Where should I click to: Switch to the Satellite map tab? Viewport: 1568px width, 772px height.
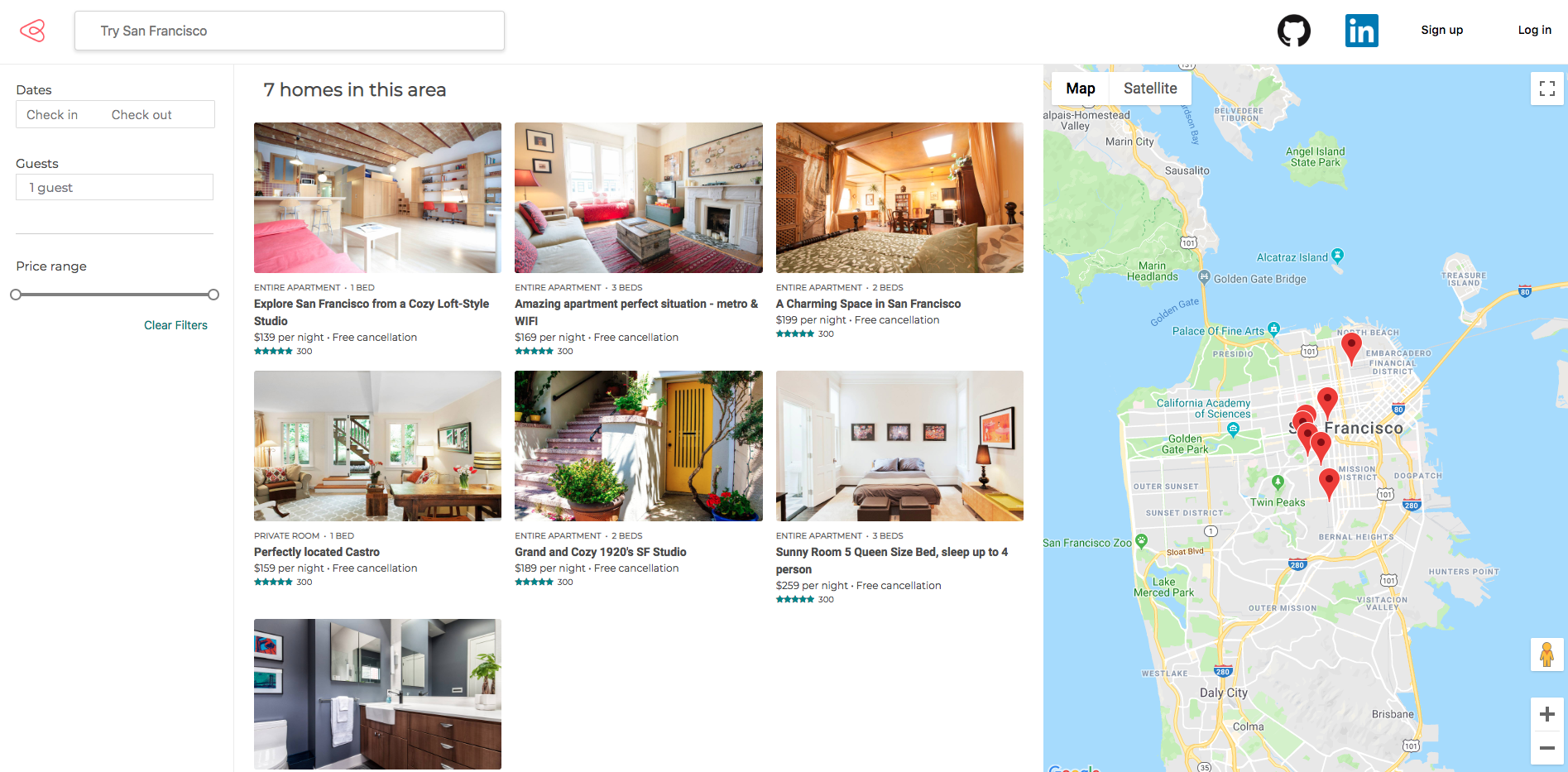(1150, 89)
